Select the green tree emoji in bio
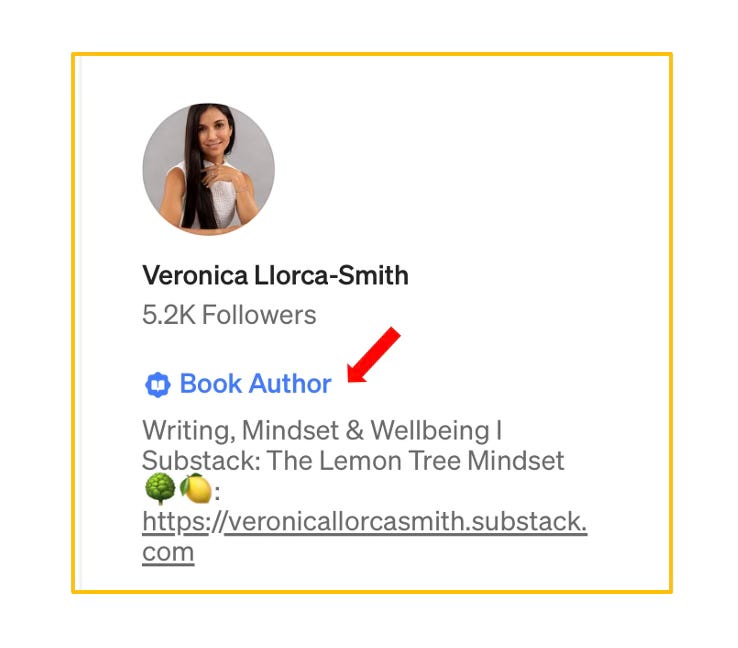 (x=160, y=489)
